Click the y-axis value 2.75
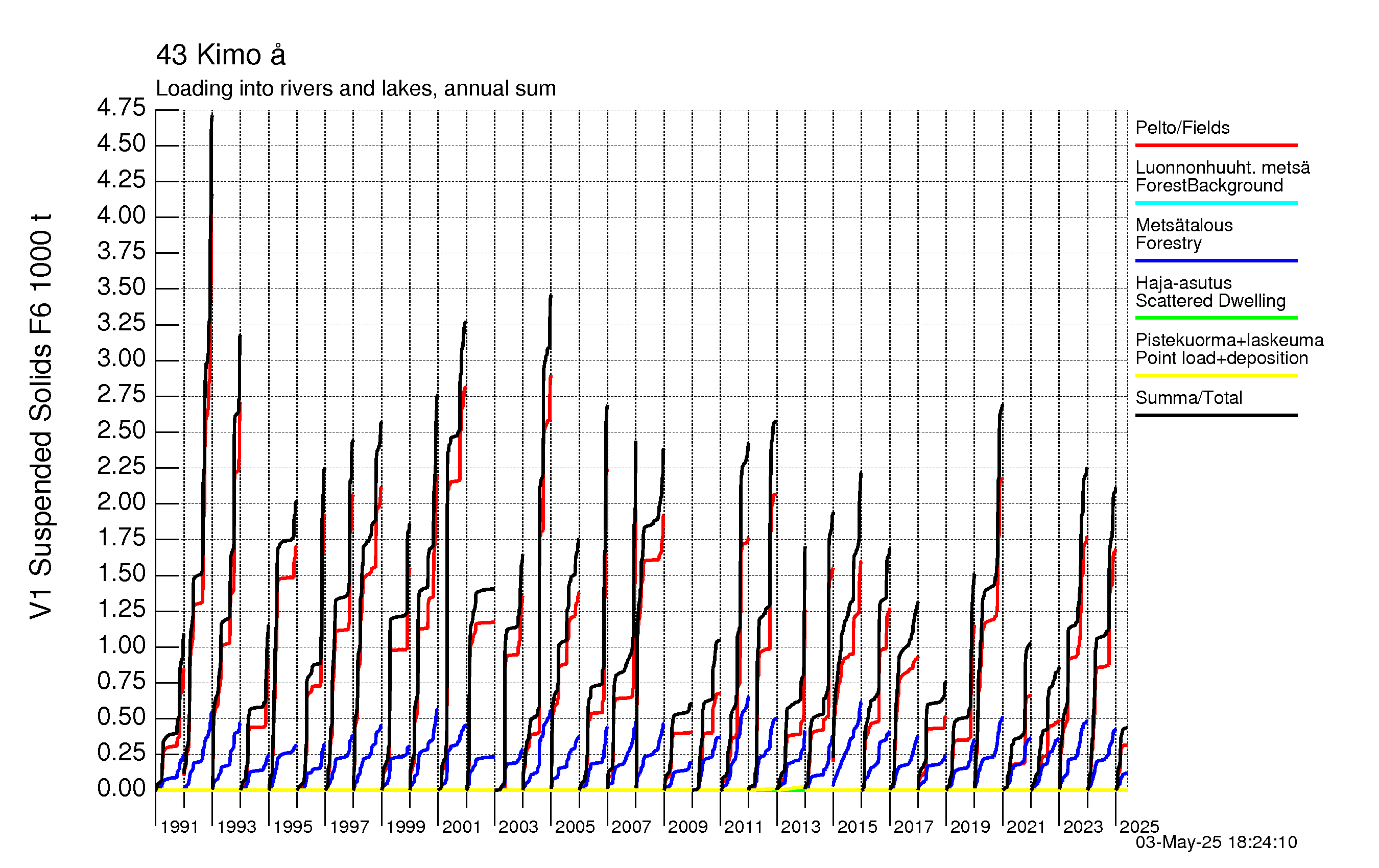This screenshot has width=1379, height=868. [122, 395]
